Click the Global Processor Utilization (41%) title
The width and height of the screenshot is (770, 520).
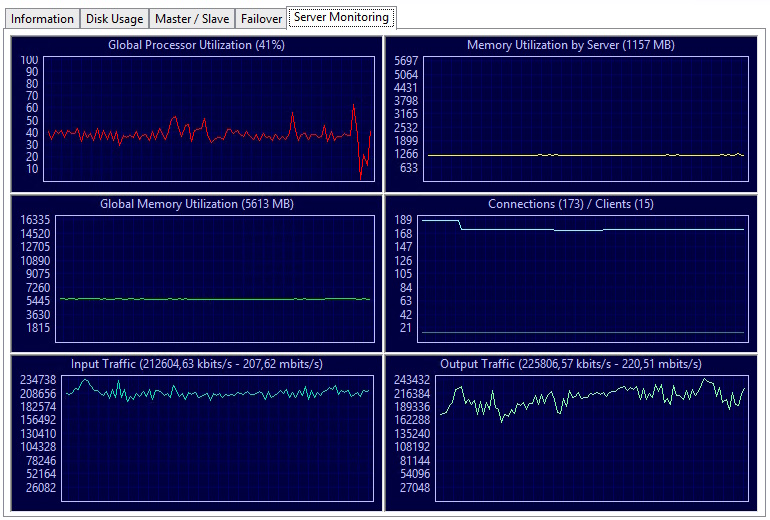coord(196,45)
